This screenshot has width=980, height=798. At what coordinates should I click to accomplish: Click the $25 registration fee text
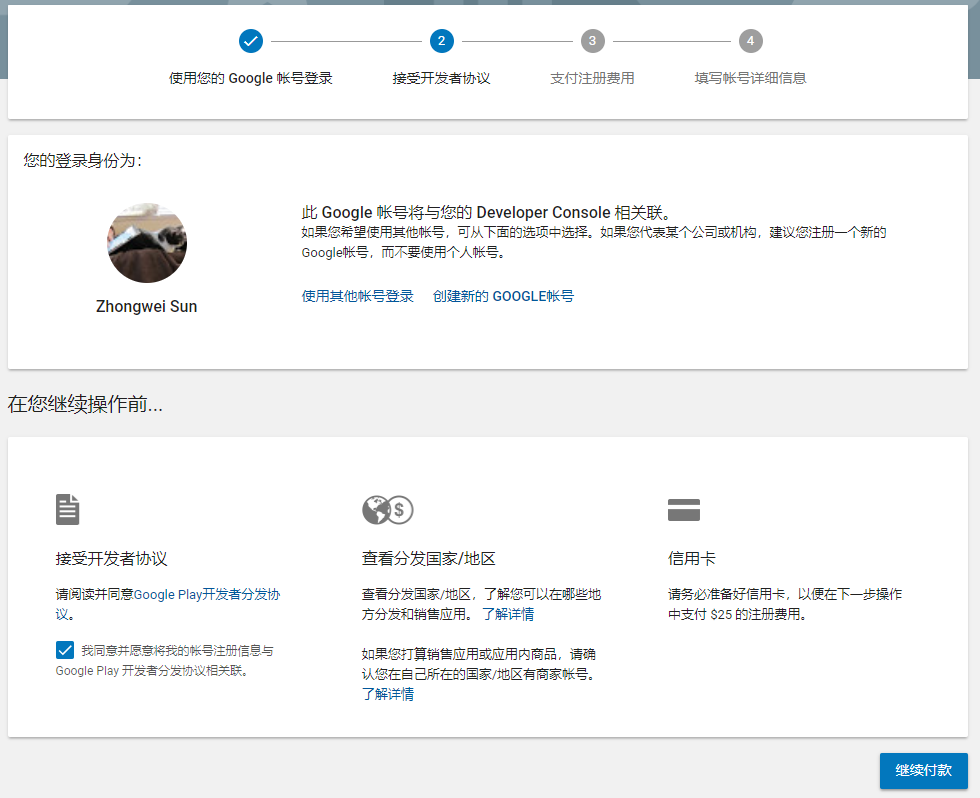click(784, 604)
